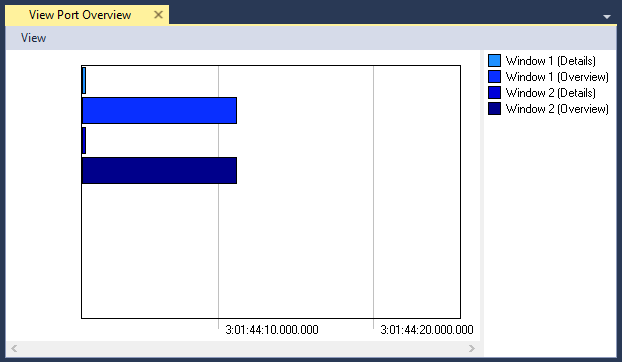
Task: Click the Window 1 (Details) color swatch
Action: pos(494,61)
